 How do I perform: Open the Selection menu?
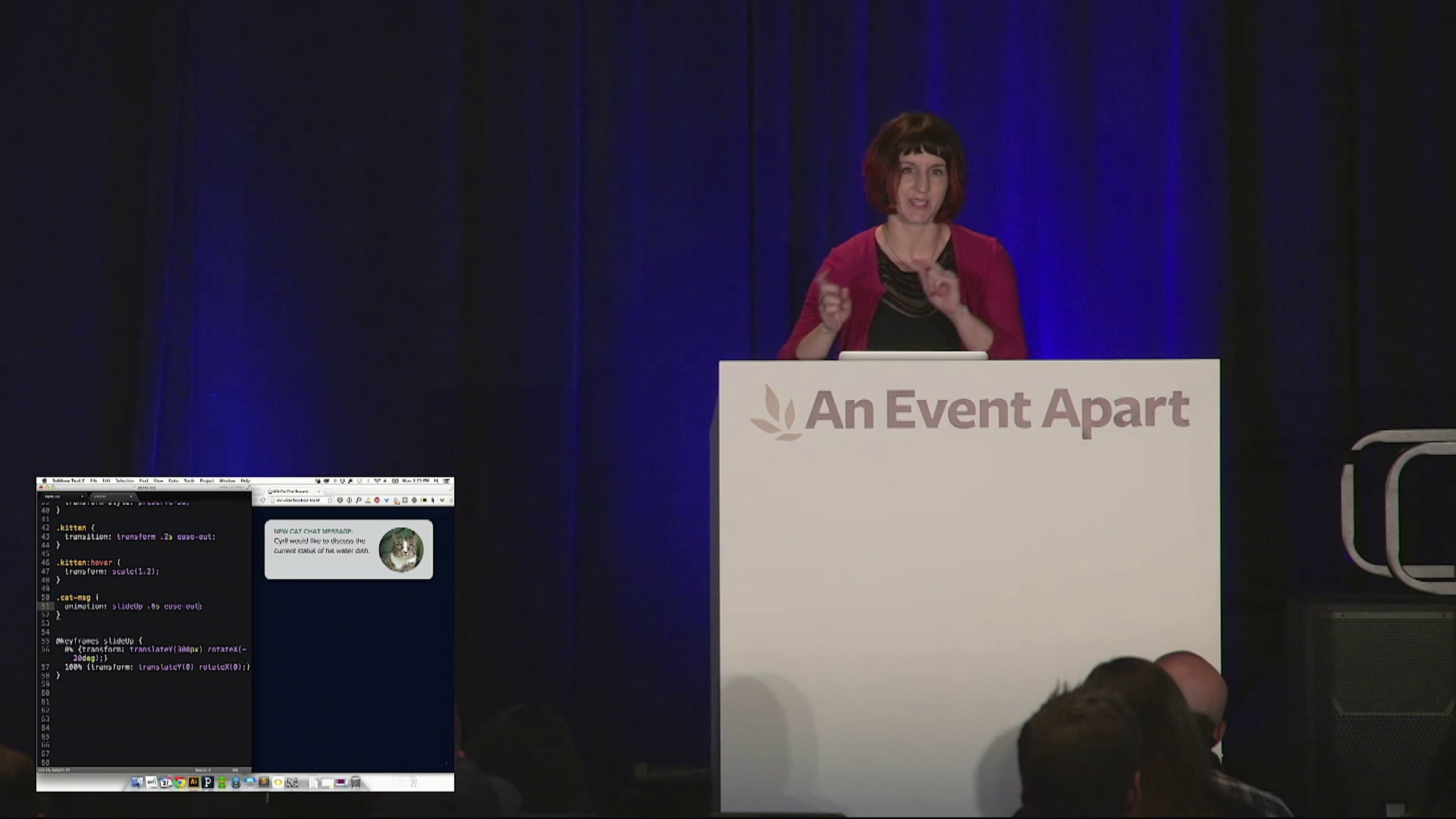(x=125, y=480)
